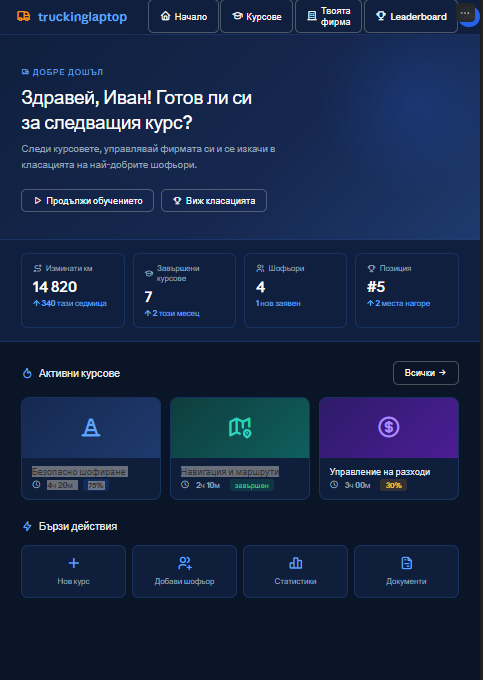Click the Всички button
Viewport: 483px width, 680px height.
click(x=426, y=373)
